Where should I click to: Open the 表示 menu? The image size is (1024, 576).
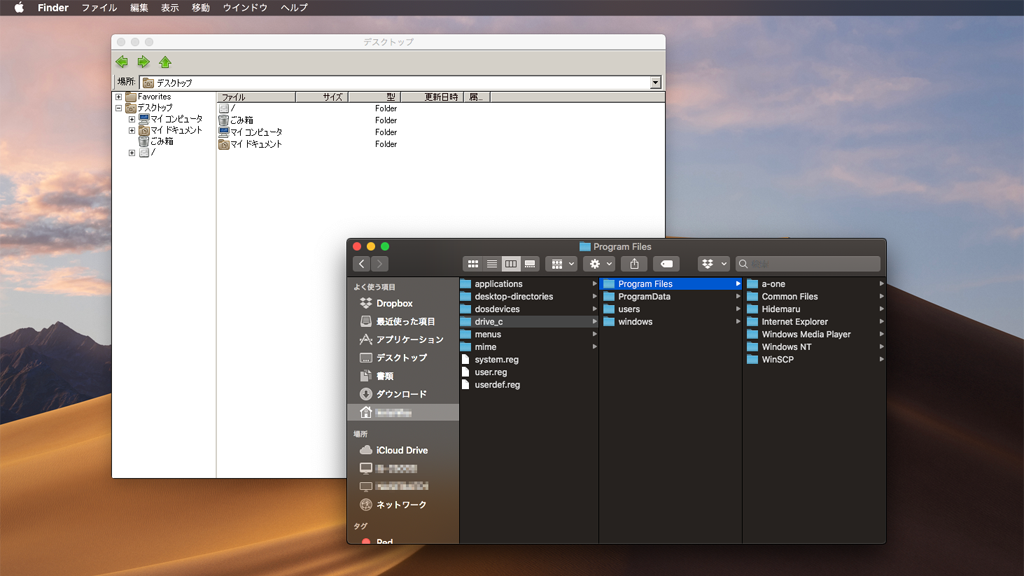(170, 8)
